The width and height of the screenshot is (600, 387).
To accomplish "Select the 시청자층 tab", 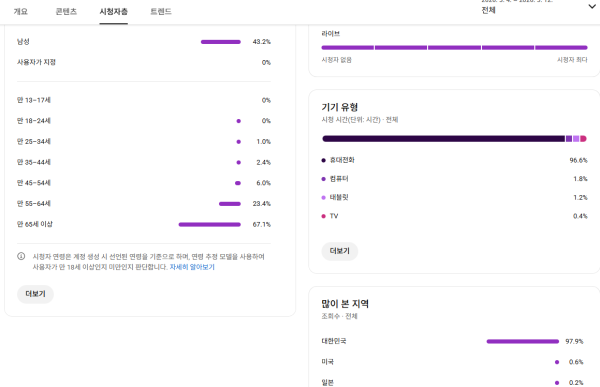I will [113, 11].
